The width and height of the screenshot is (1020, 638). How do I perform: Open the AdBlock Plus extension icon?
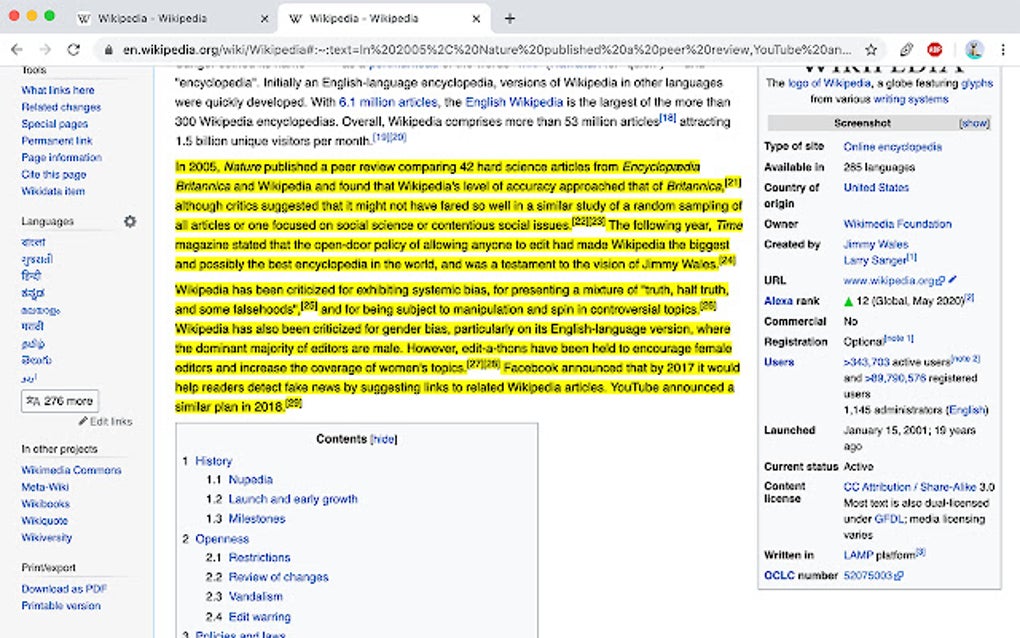(x=935, y=47)
